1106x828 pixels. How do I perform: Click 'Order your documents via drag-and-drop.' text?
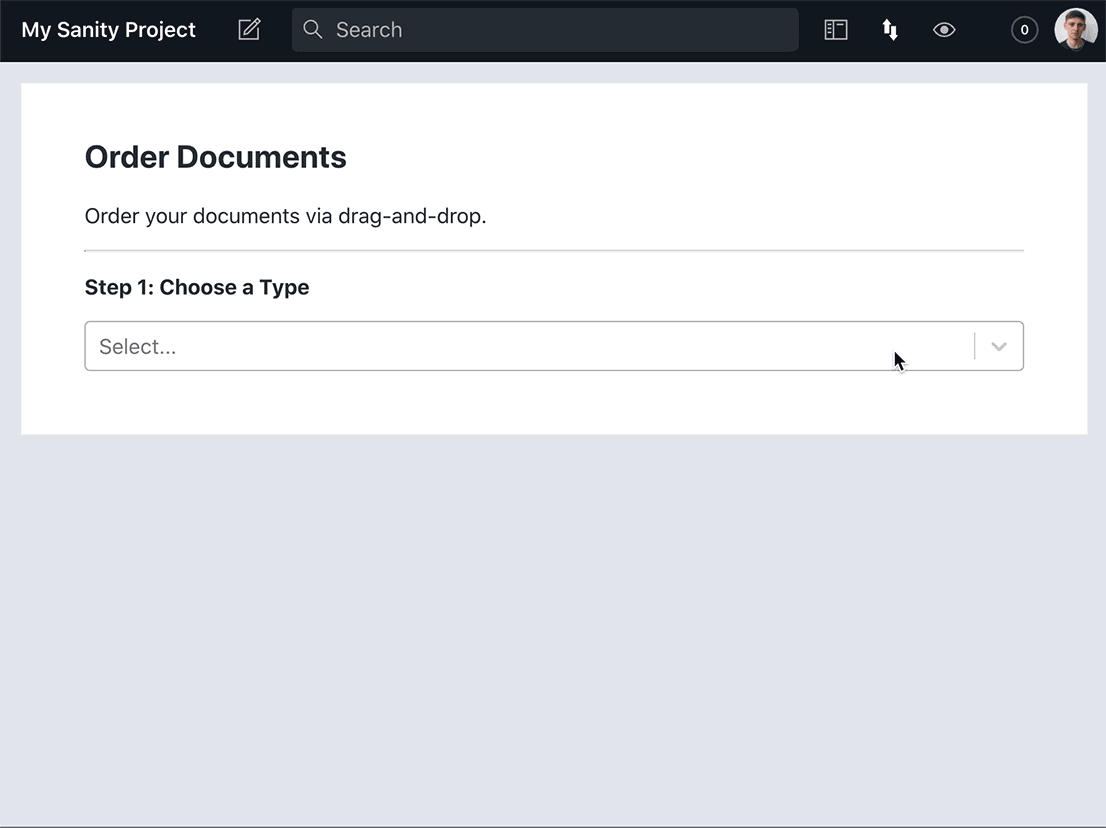coord(286,216)
